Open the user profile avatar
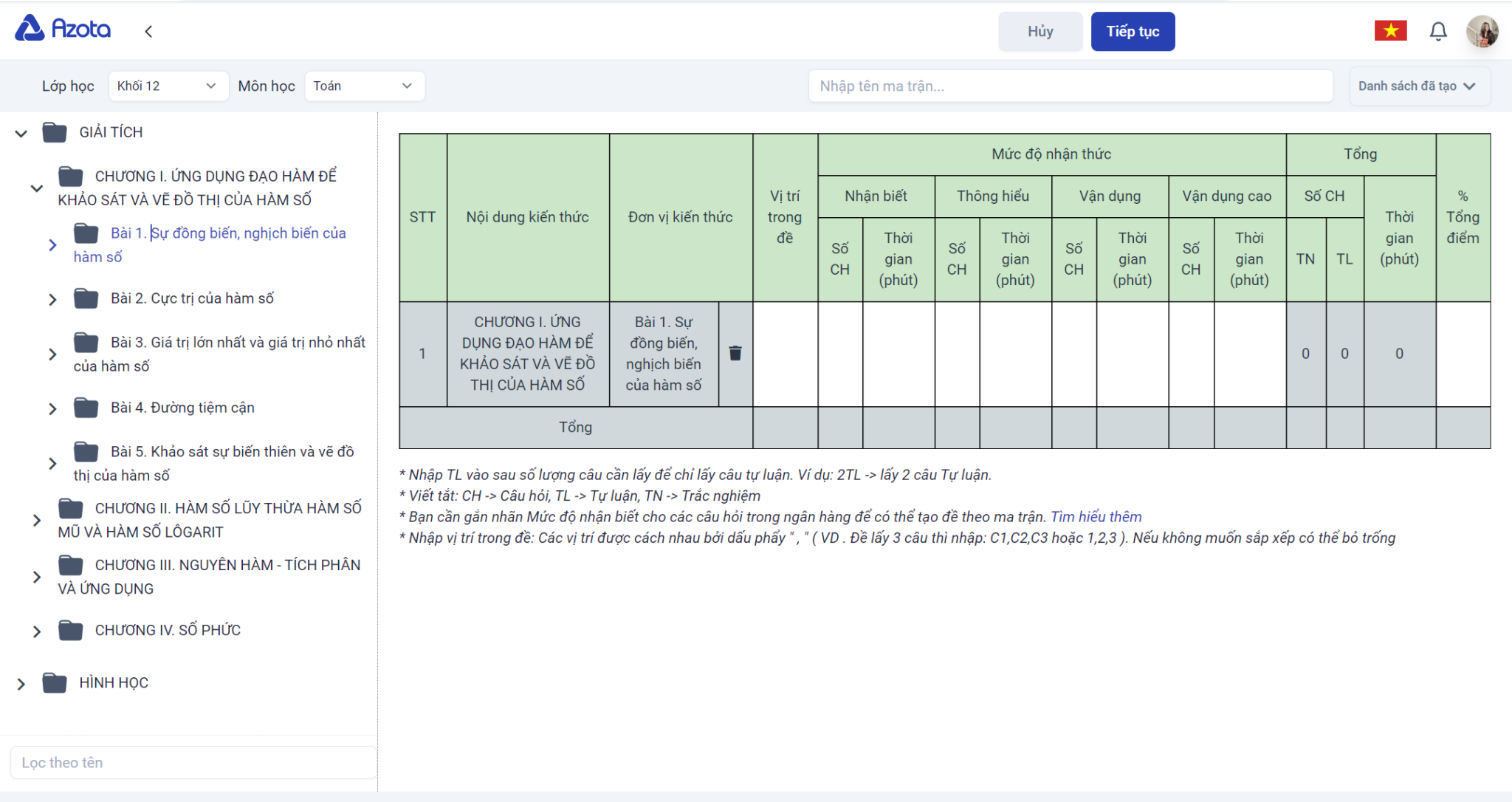 (1482, 31)
